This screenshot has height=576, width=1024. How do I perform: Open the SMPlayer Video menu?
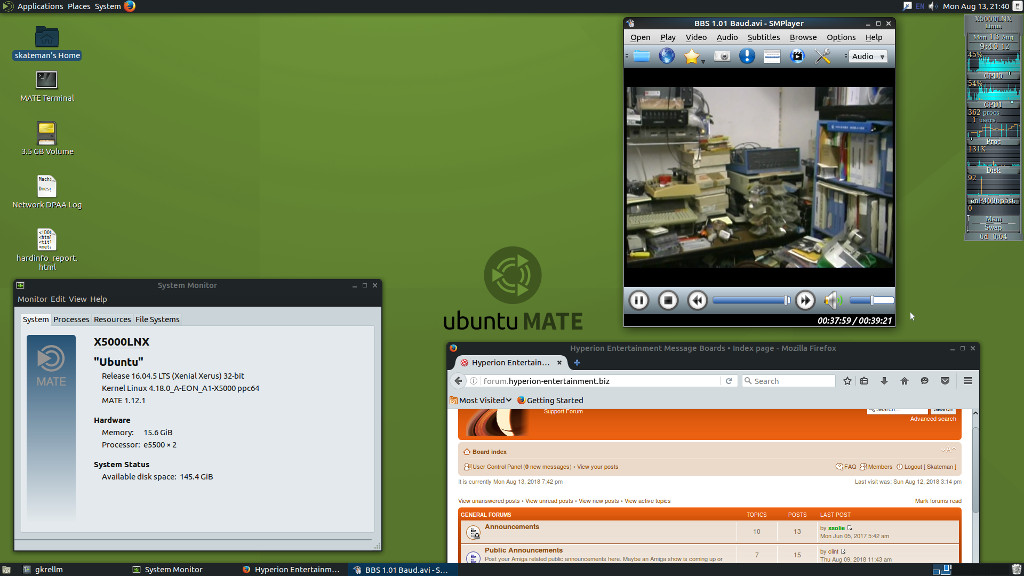[696, 37]
